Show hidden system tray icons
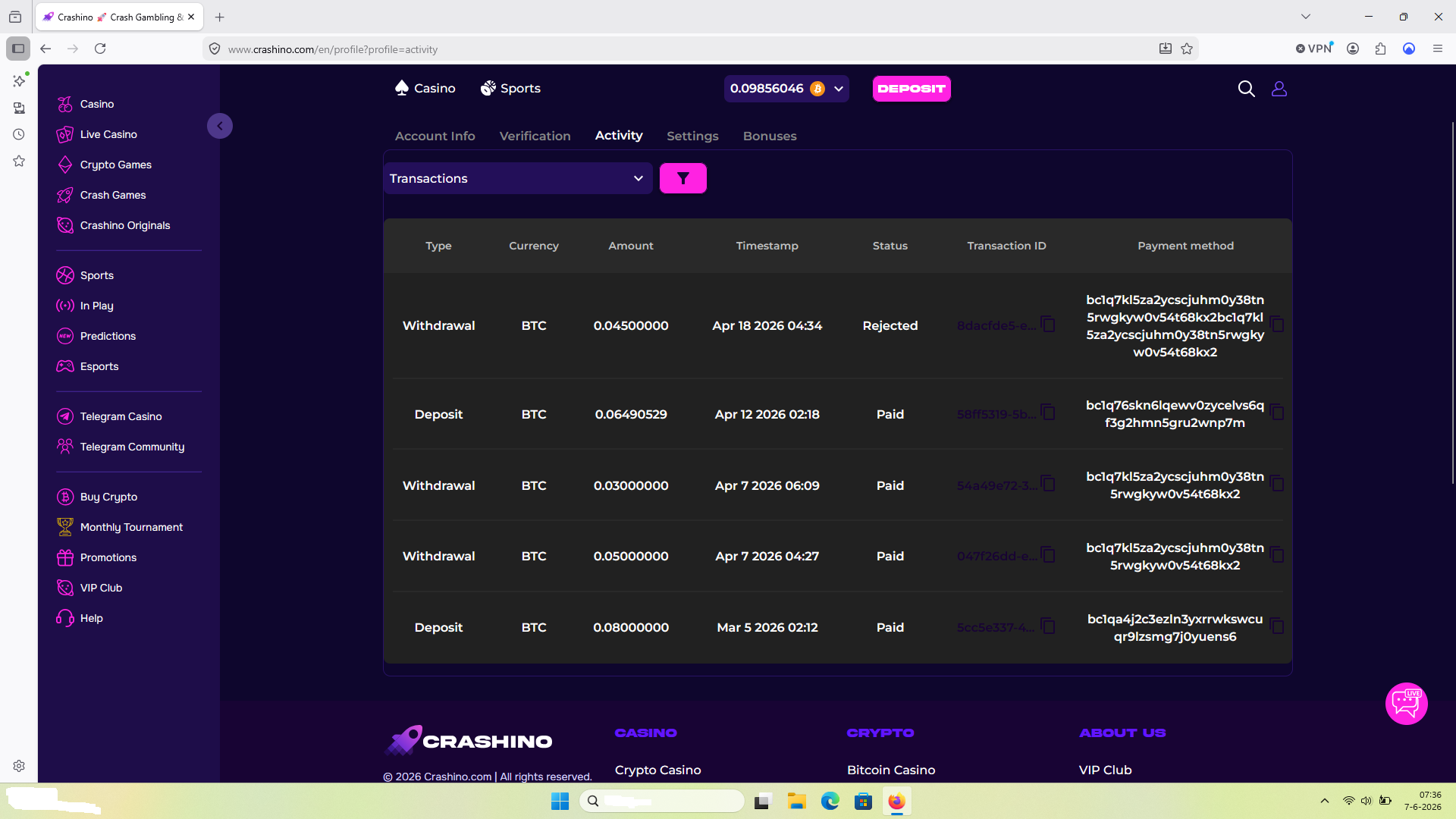The height and width of the screenshot is (819, 1456). click(1325, 801)
